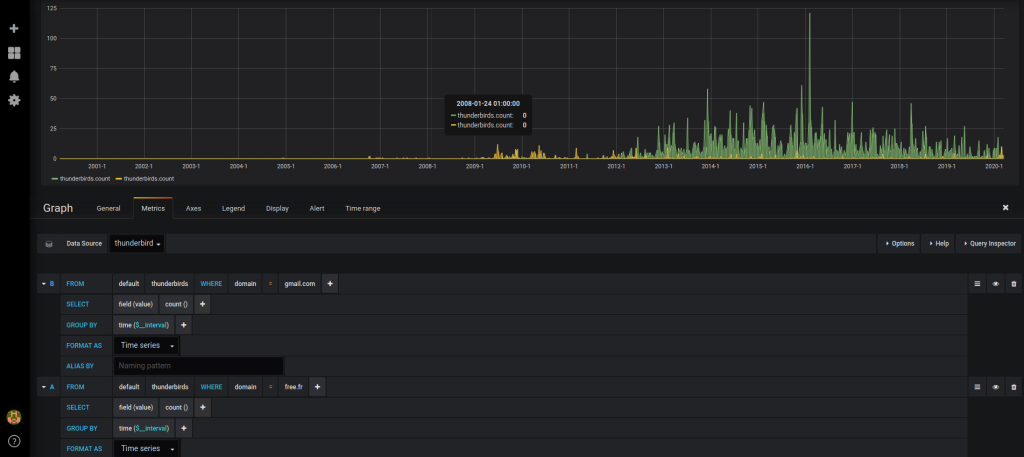This screenshot has height=457, width=1024.
Task: Open query A hamburger menu icon
Action: [x=977, y=387]
